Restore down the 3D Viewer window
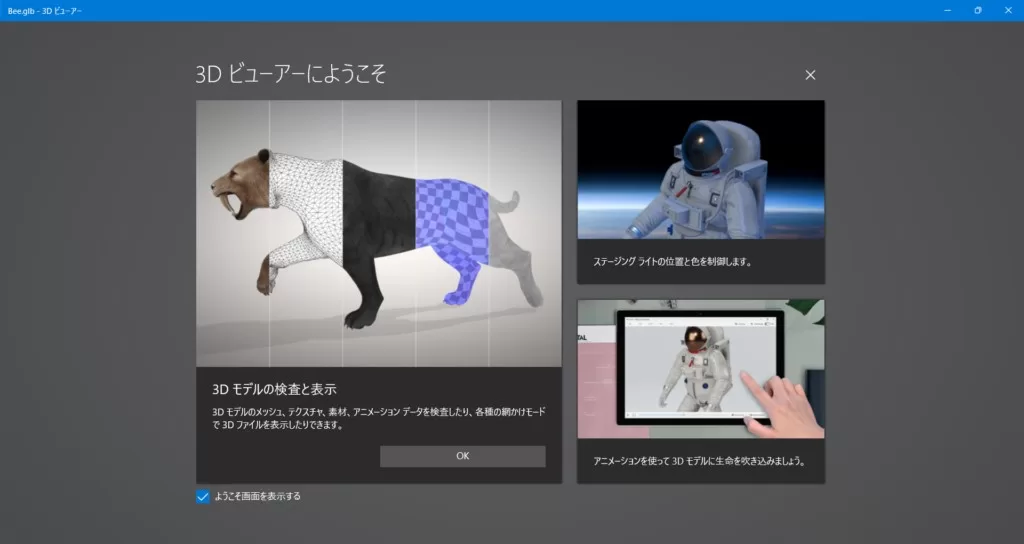 (x=977, y=10)
